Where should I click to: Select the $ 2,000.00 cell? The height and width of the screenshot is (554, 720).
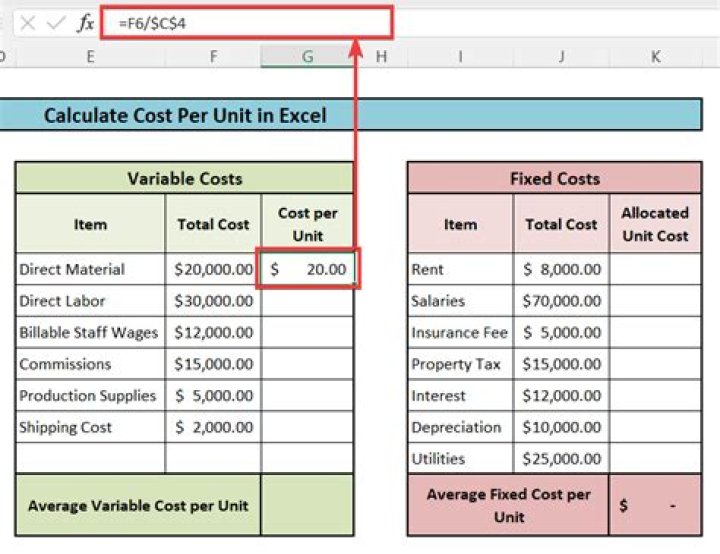tap(213, 427)
